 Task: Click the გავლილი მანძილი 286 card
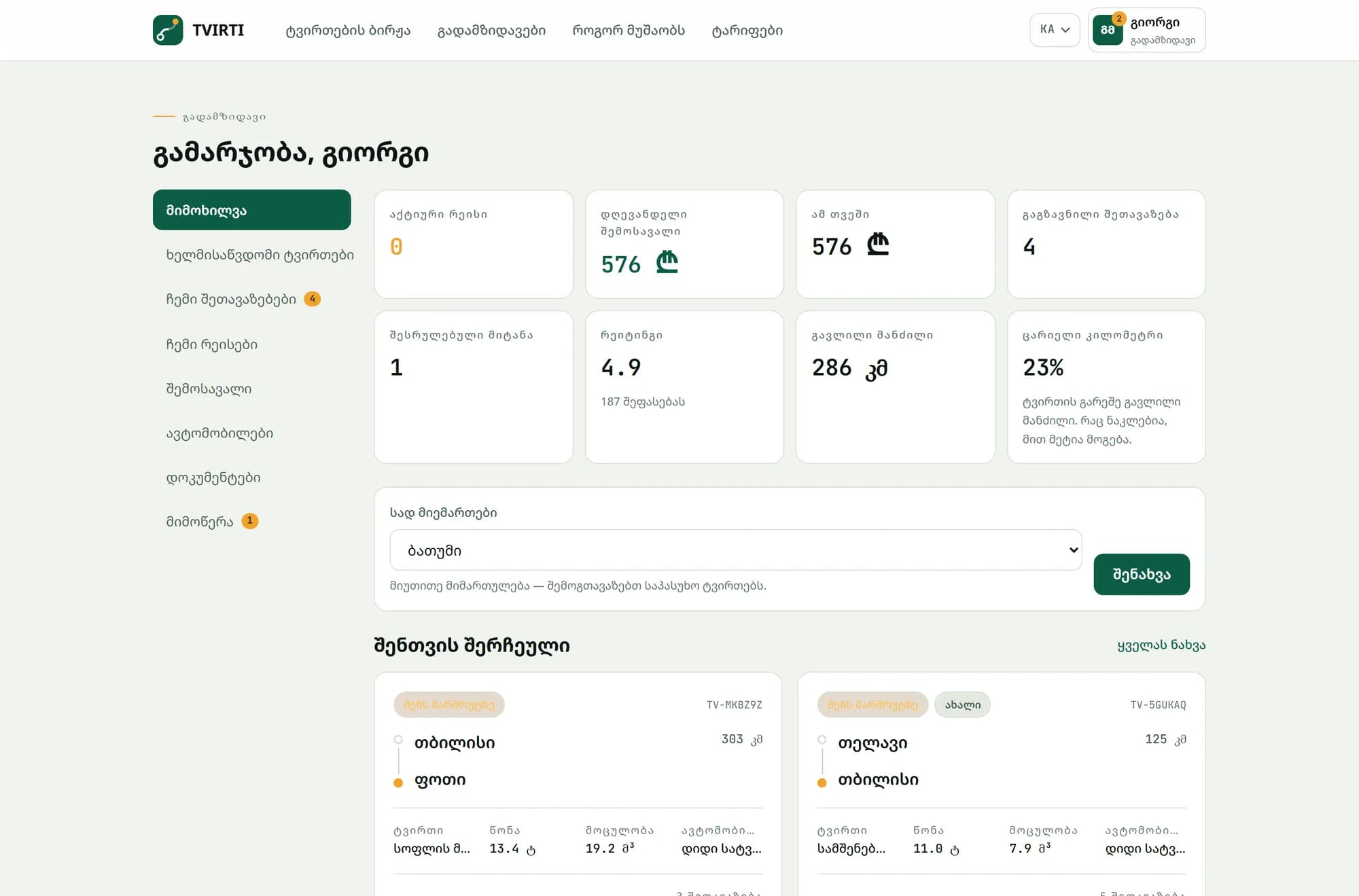(x=896, y=387)
